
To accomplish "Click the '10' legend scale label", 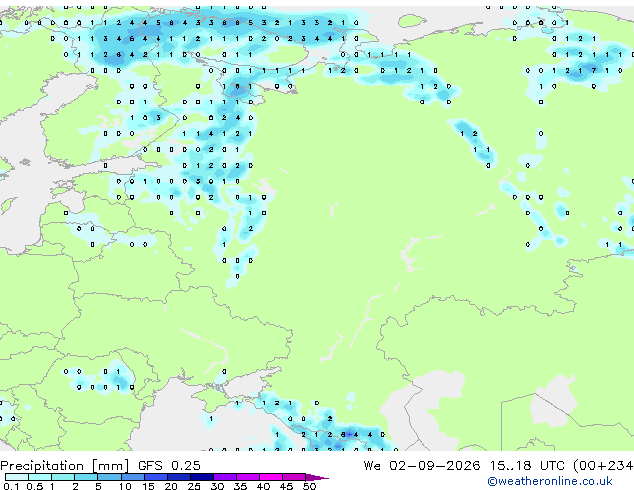I will [x=125, y=486].
